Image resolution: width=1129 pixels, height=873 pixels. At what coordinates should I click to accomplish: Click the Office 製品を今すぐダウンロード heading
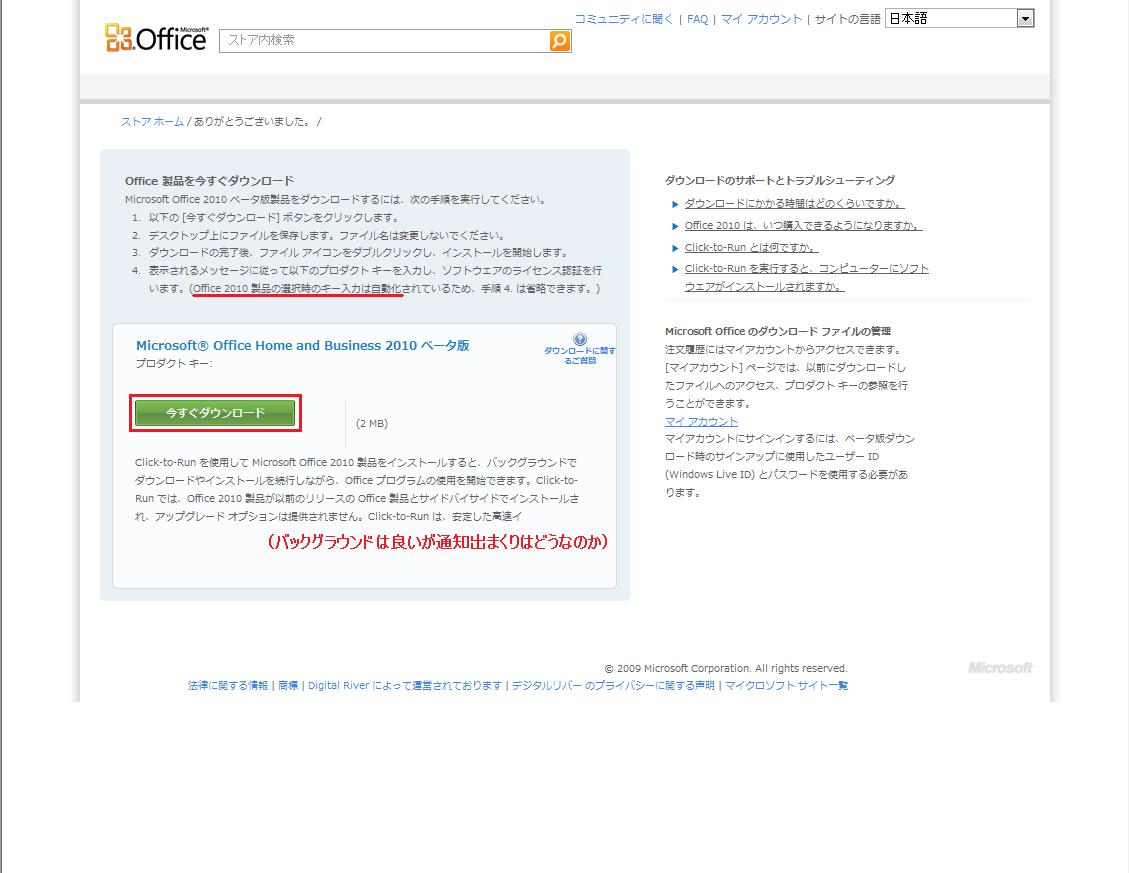[x=209, y=181]
